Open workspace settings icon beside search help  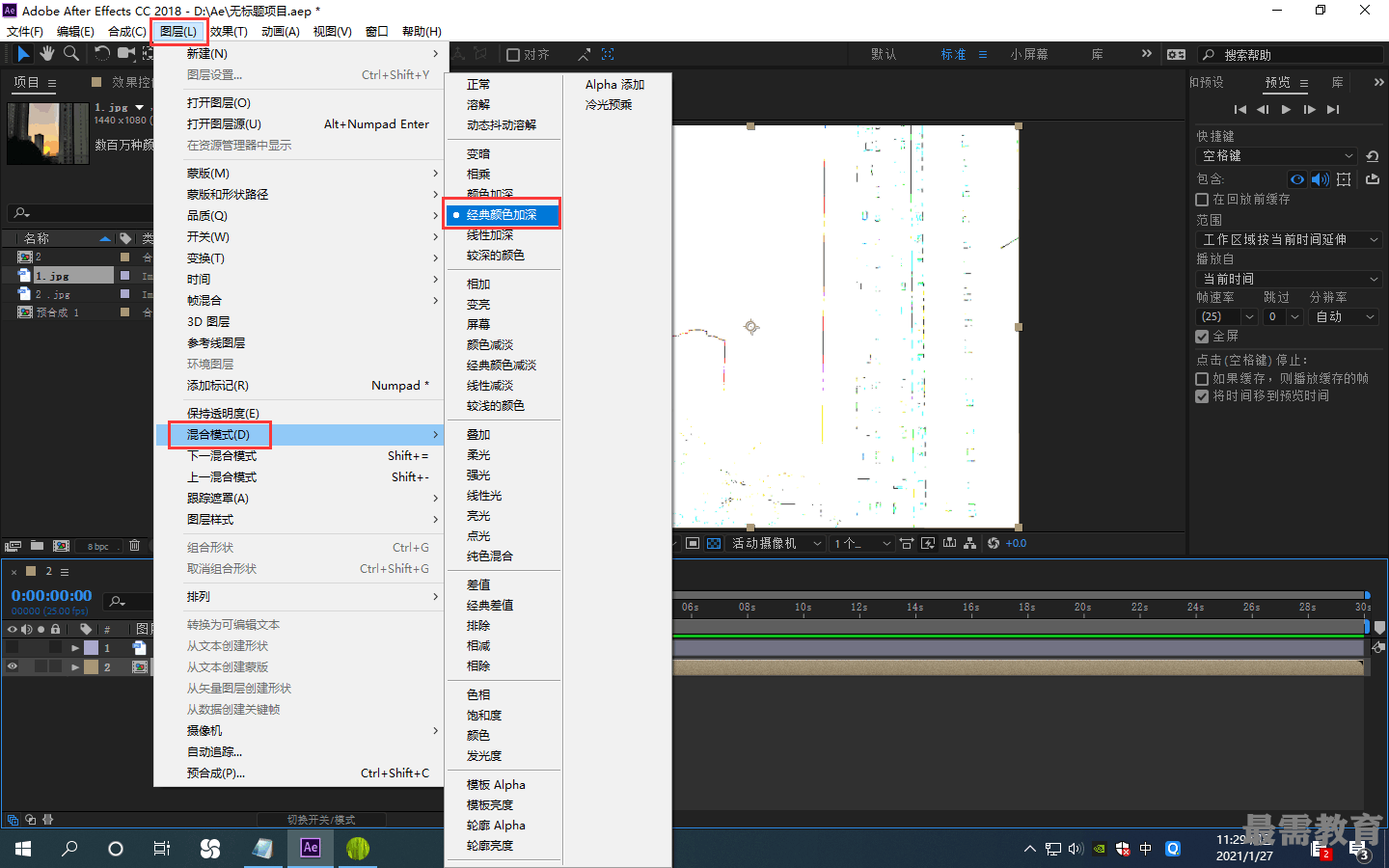pos(1177,54)
